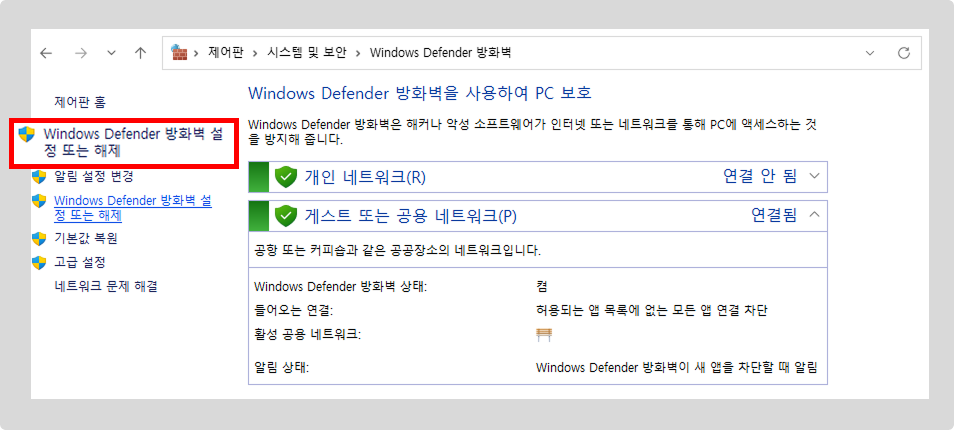
Task: Select 제어판 in the breadcrumb path
Action: 225,52
